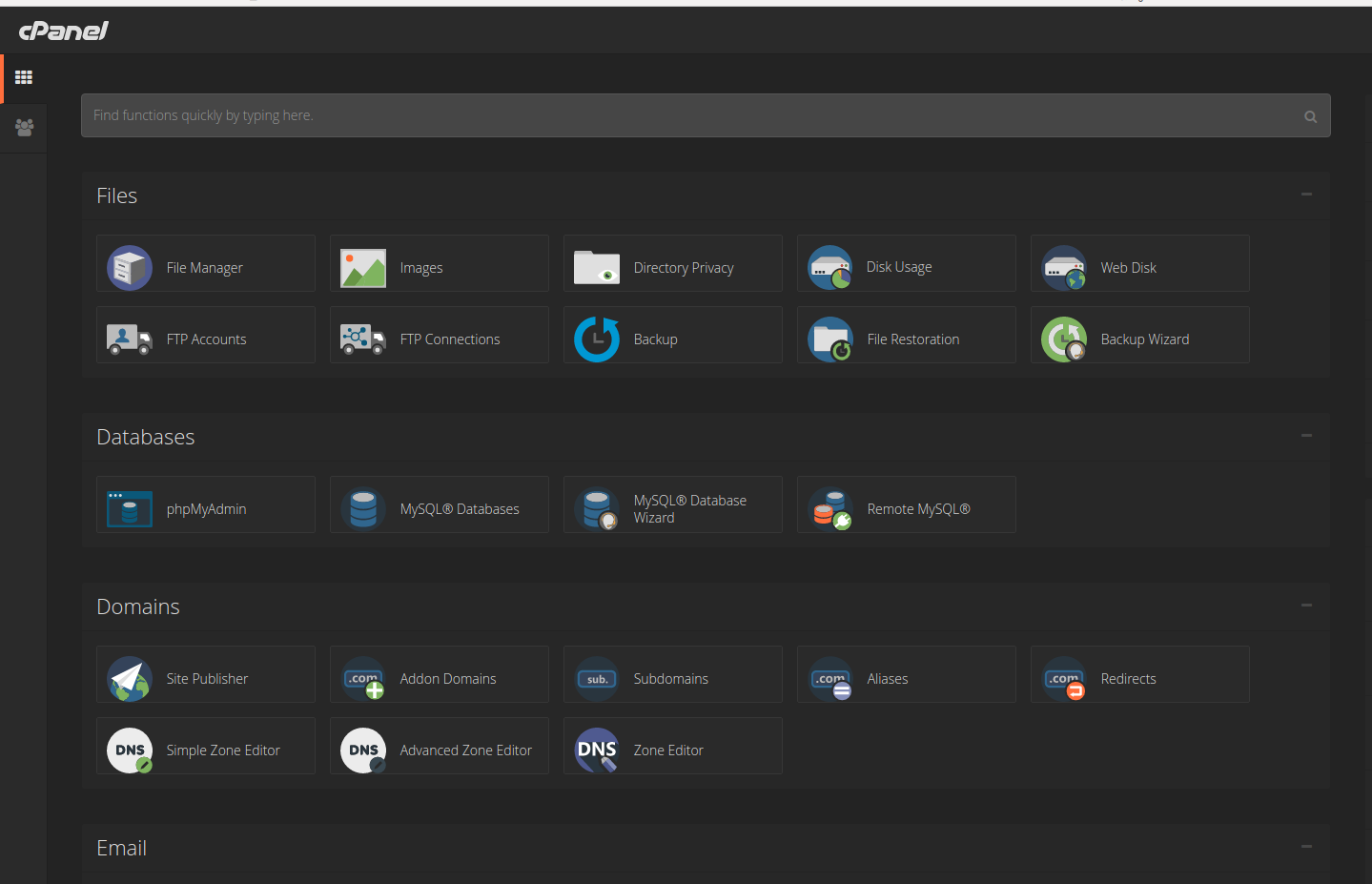Screen dimensions: 1372x884
Task: Collapse the Domains section
Action: pos(1307,606)
